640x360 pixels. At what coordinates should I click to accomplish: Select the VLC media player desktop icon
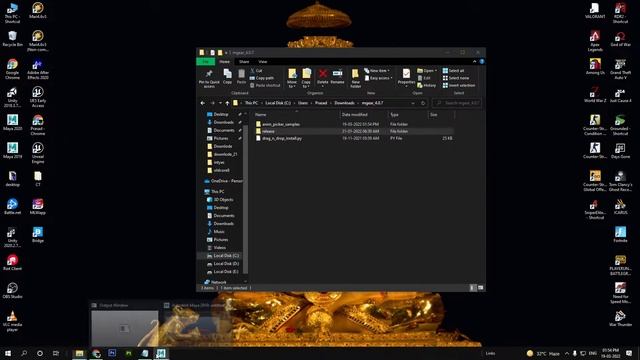[x=12, y=321]
